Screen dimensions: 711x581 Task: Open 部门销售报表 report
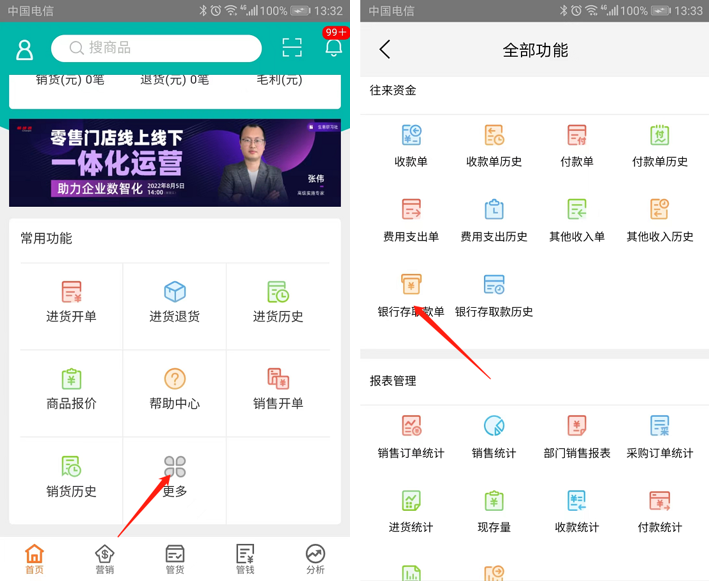(x=577, y=437)
